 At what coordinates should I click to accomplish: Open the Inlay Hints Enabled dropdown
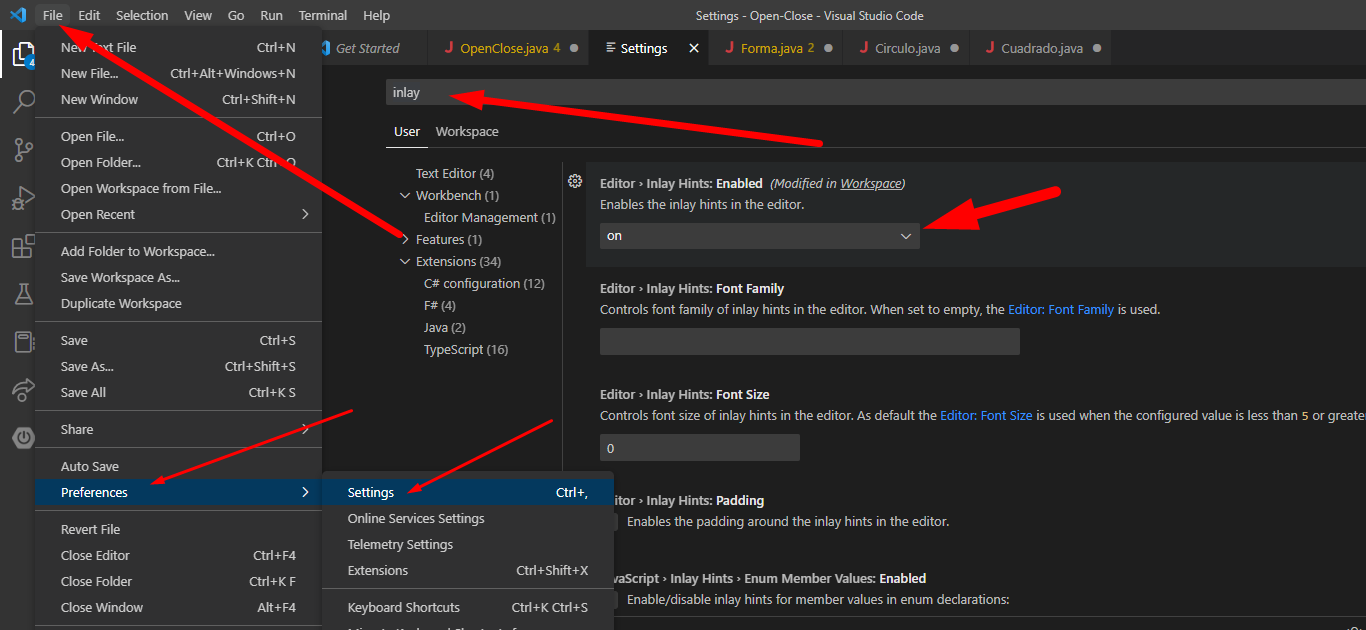pos(759,236)
